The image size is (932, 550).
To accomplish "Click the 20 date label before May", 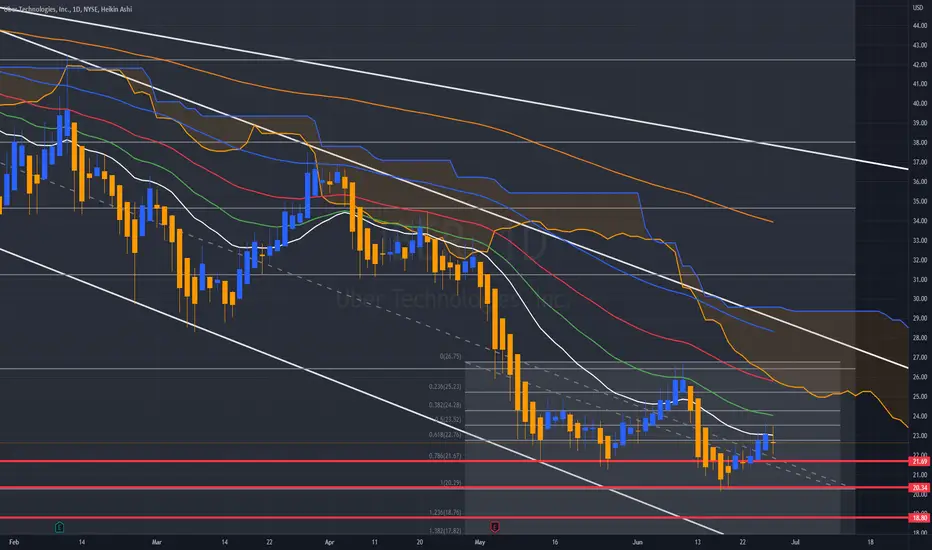I will [x=420, y=542].
